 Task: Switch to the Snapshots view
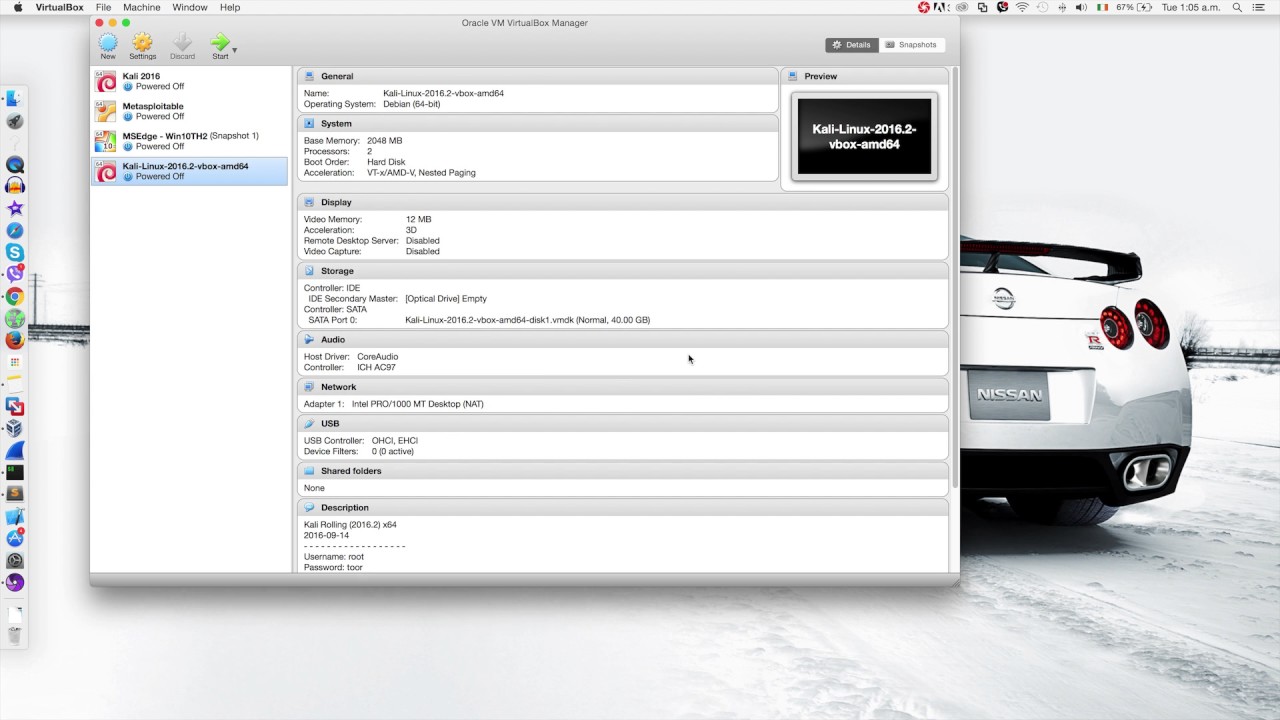pos(911,45)
